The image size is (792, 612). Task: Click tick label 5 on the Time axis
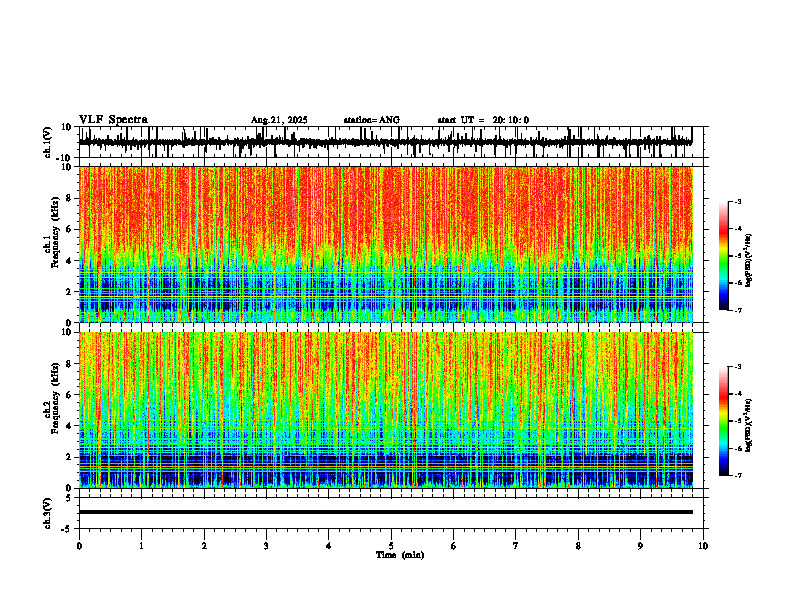pyautogui.click(x=391, y=546)
